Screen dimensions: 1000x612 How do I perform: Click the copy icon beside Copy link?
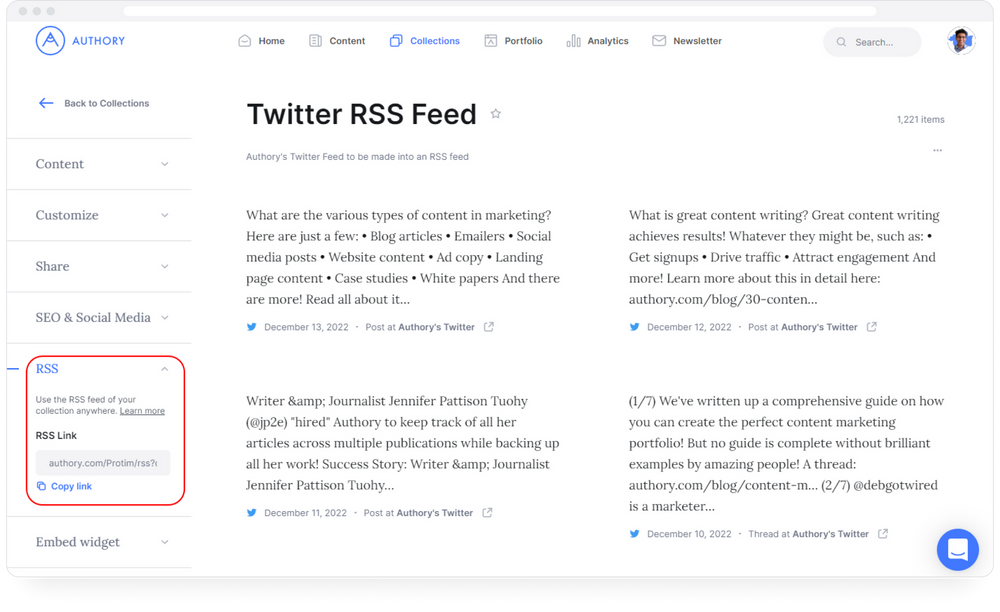(x=41, y=486)
